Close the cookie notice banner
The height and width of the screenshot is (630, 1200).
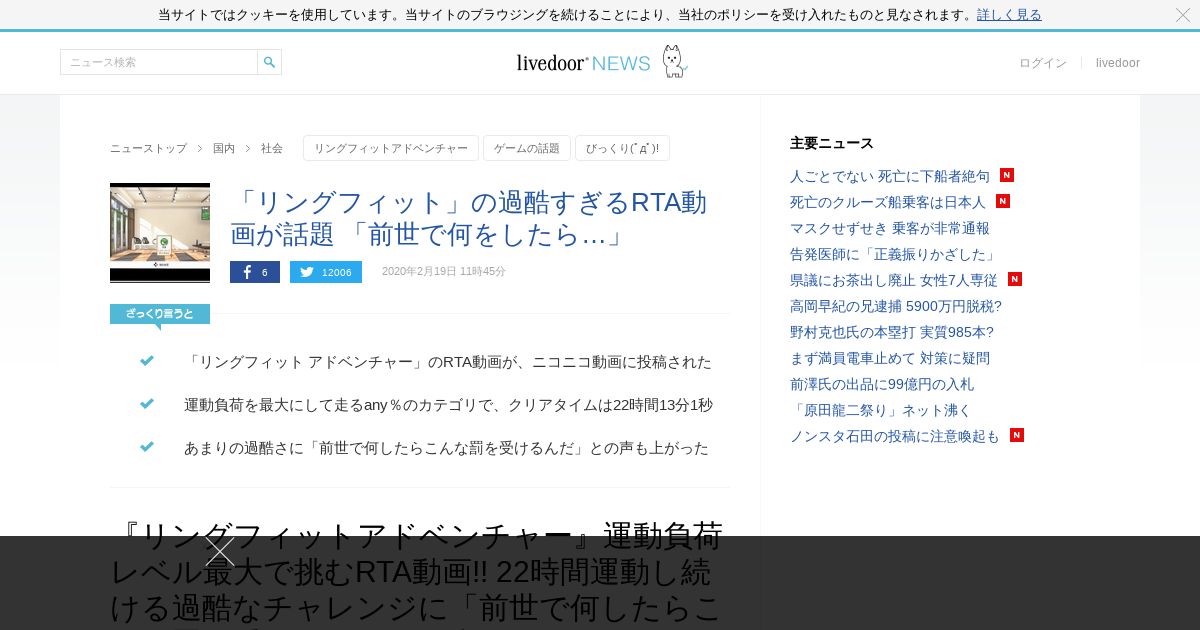coord(1183,15)
